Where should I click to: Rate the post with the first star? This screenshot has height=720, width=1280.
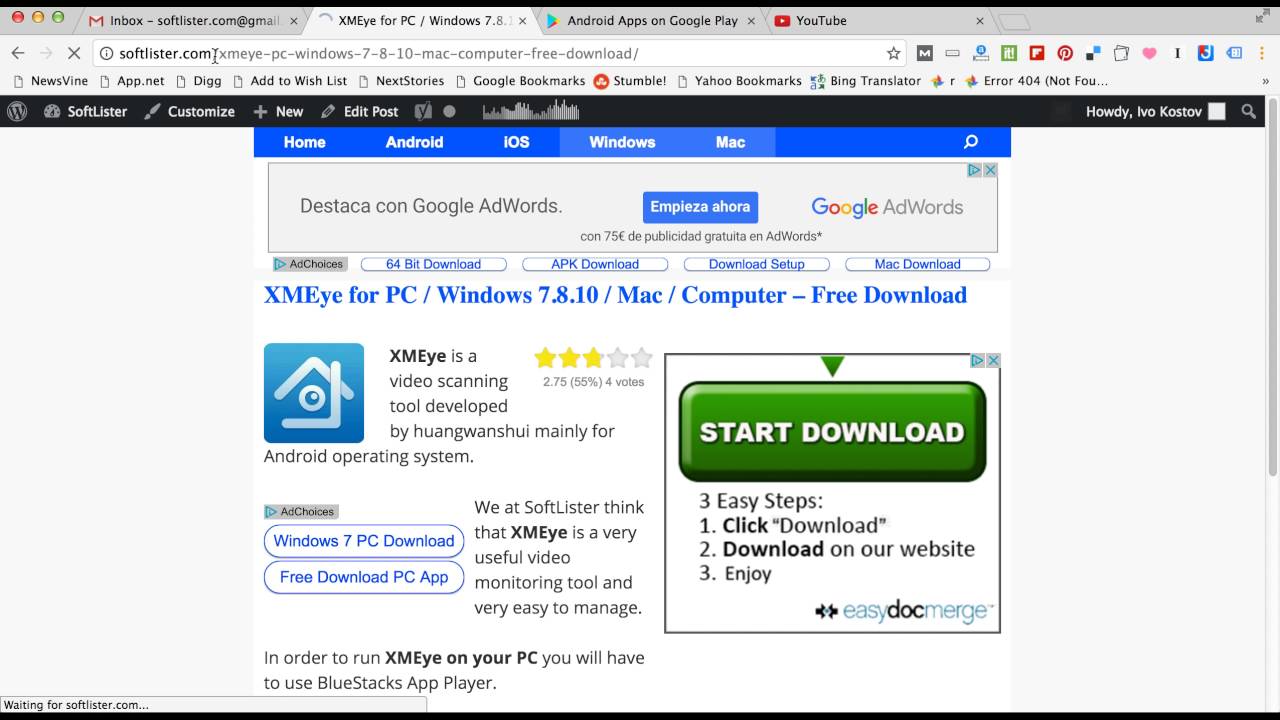coord(545,358)
